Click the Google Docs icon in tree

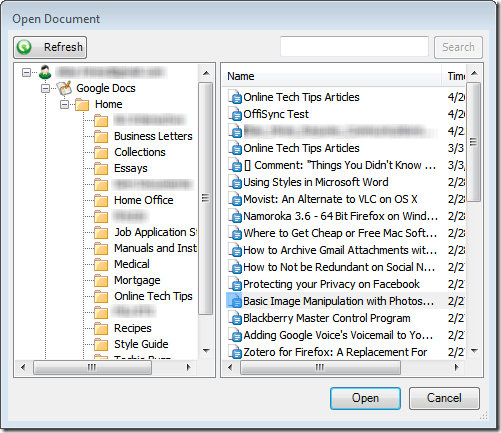[x=64, y=88]
